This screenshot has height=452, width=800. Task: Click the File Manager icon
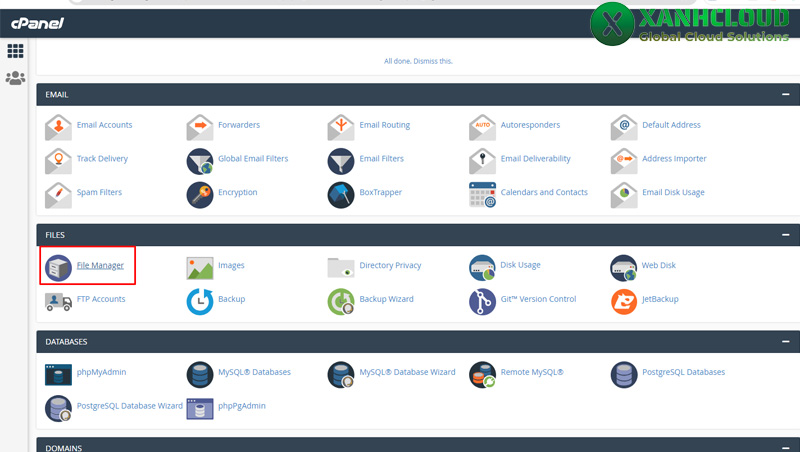[58, 268]
